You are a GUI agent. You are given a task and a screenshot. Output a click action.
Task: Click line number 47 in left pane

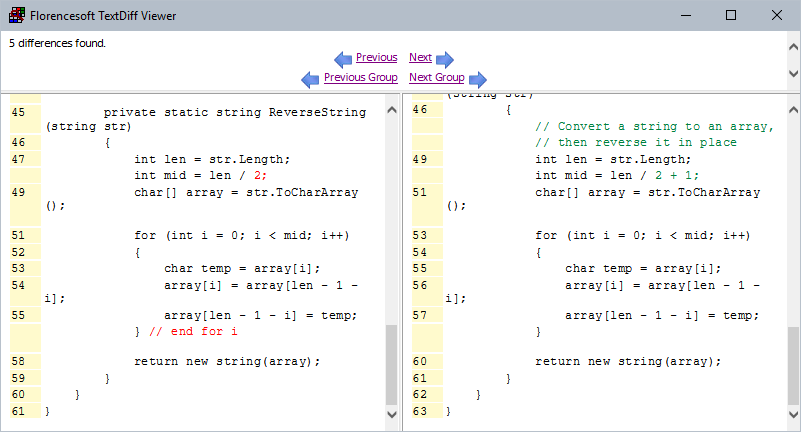coord(18,159)
